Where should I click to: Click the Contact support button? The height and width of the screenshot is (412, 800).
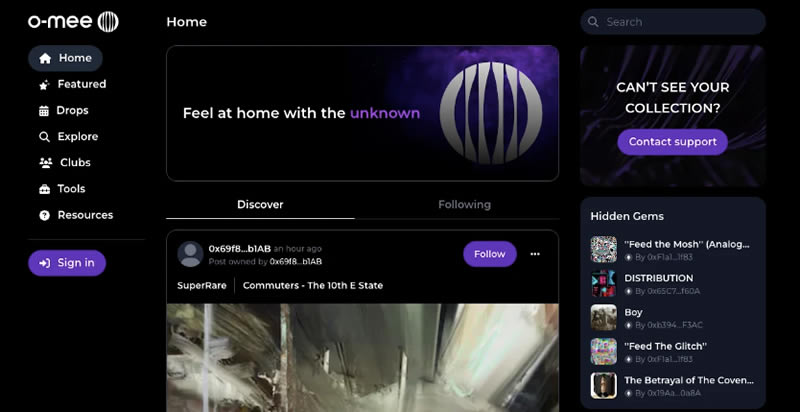tap(672, 142)
